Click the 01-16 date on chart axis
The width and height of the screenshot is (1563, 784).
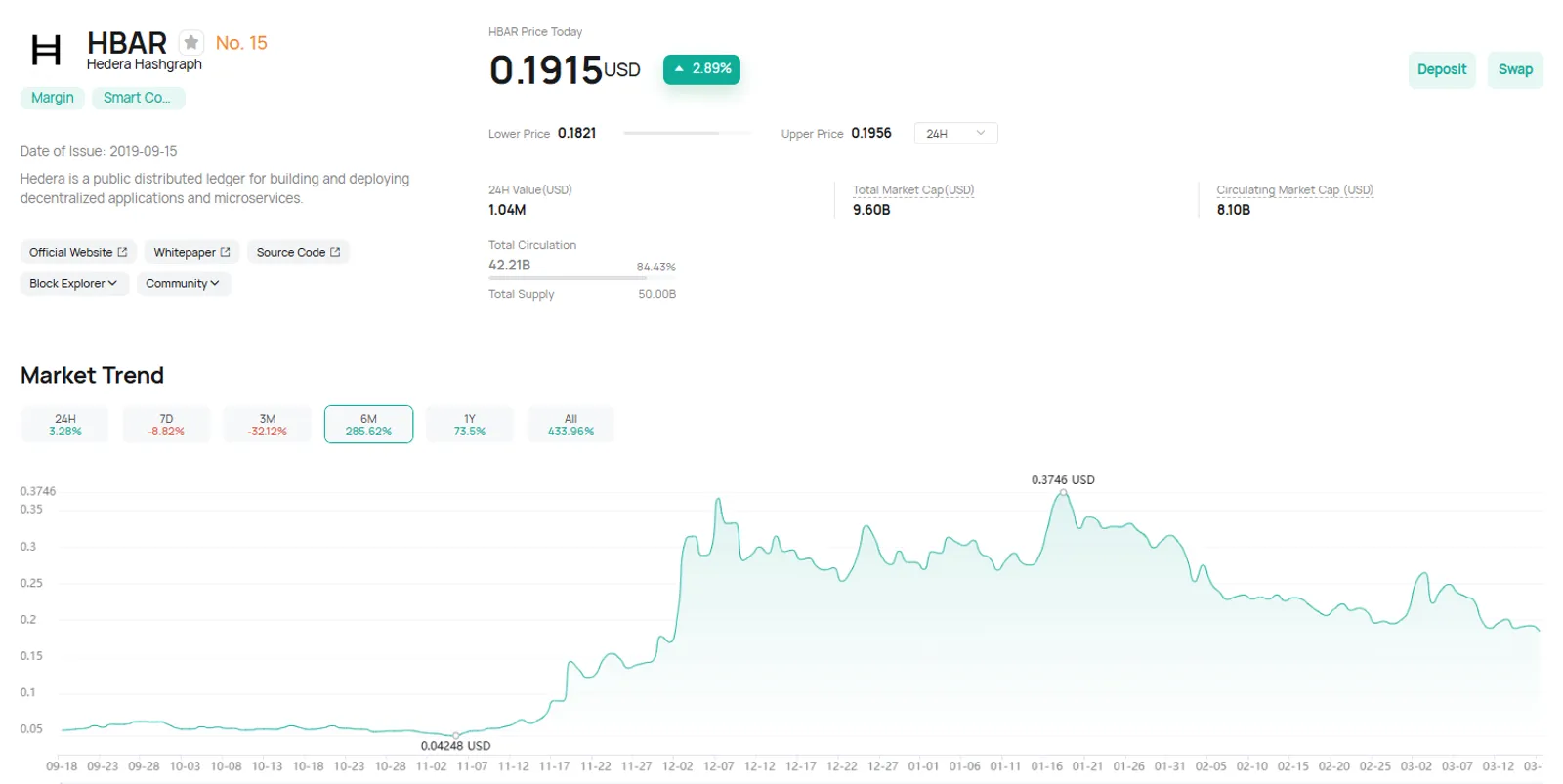(x=1046, y=766)
